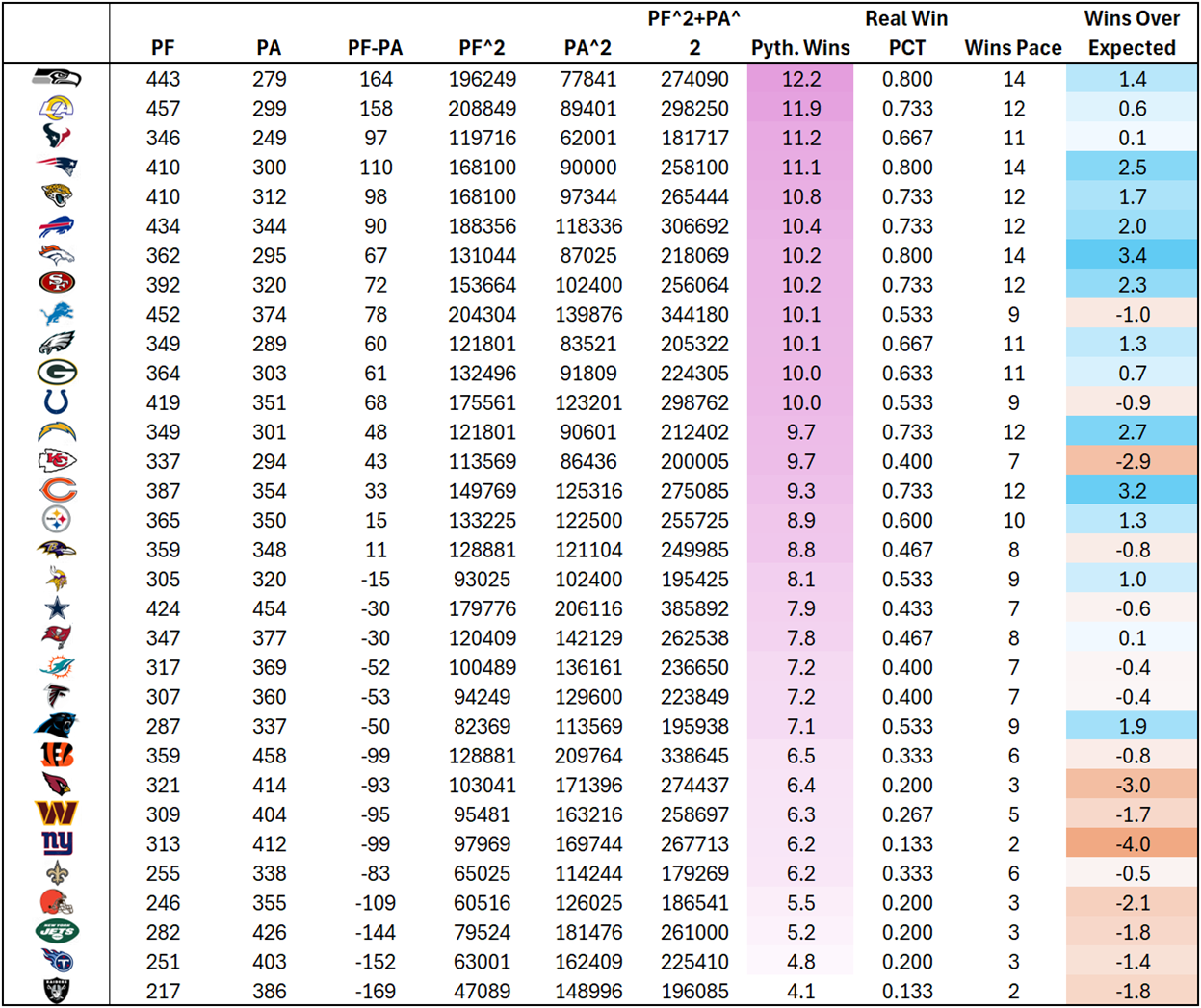Click the Pyth. Wins column header
This screenshot has height=1008, width=1201.
point(800,48)
